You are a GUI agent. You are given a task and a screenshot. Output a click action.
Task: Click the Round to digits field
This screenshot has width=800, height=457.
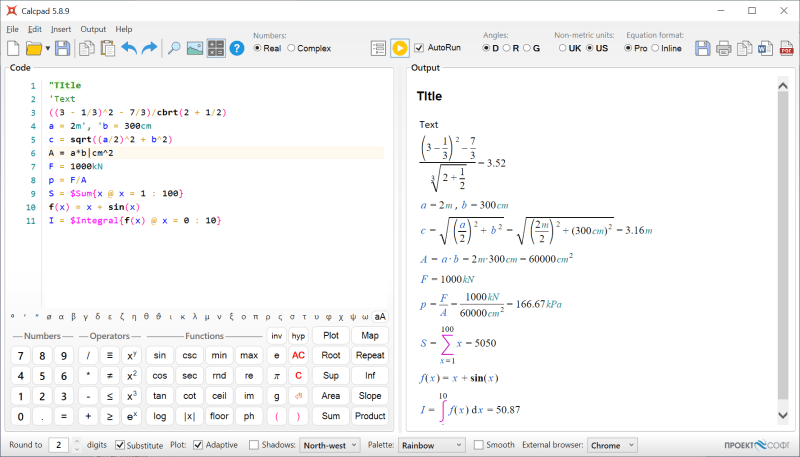click(x=59, y=445)
